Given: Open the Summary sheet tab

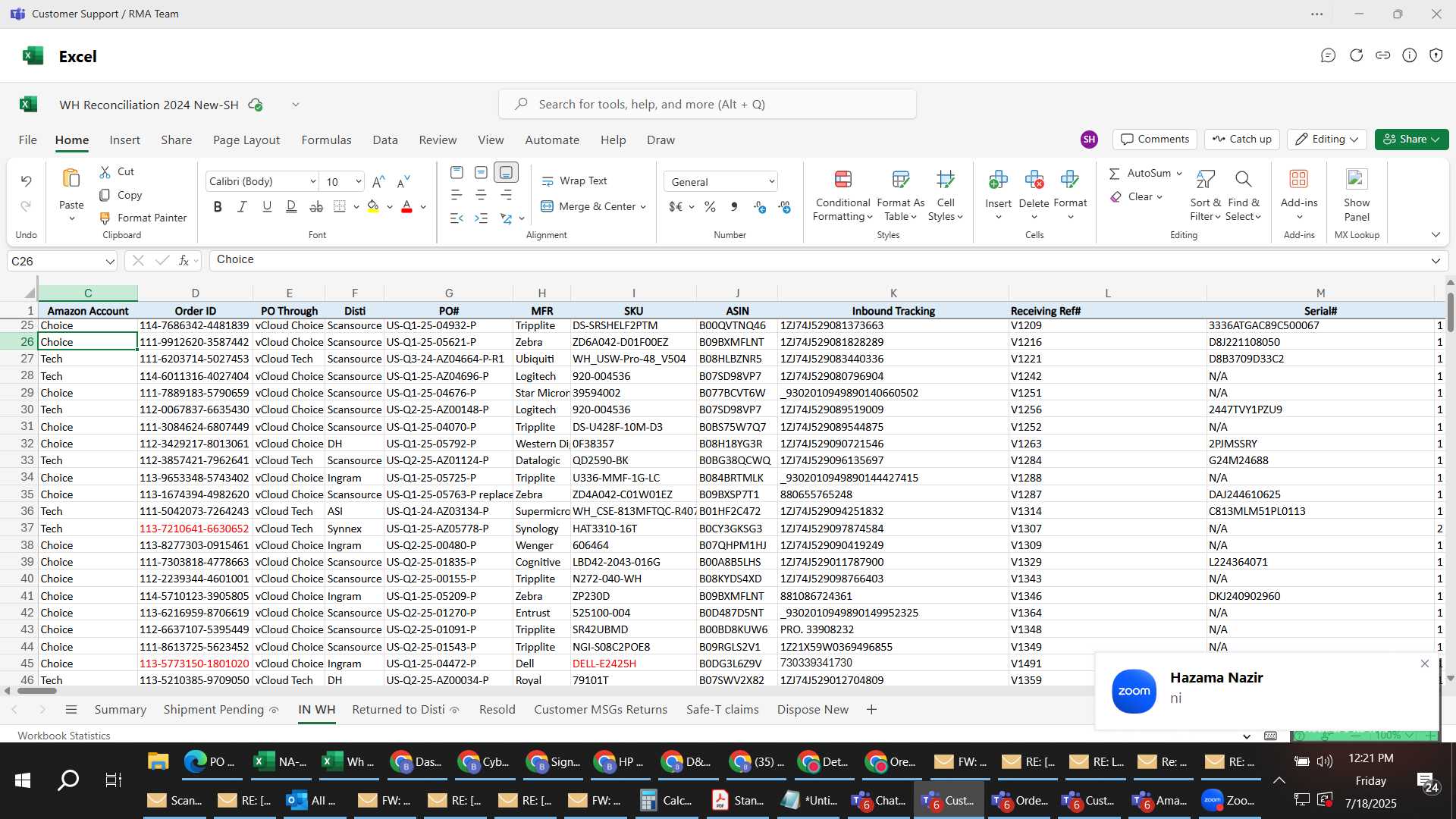Looking at the screenshot, I should 120,710.
